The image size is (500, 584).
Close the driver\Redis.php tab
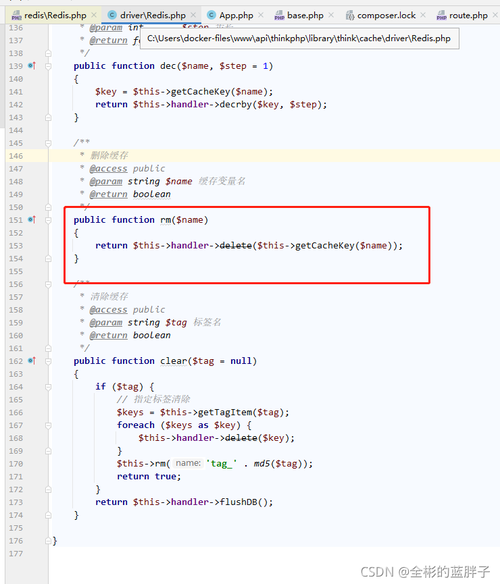click(x=193, y=15)
